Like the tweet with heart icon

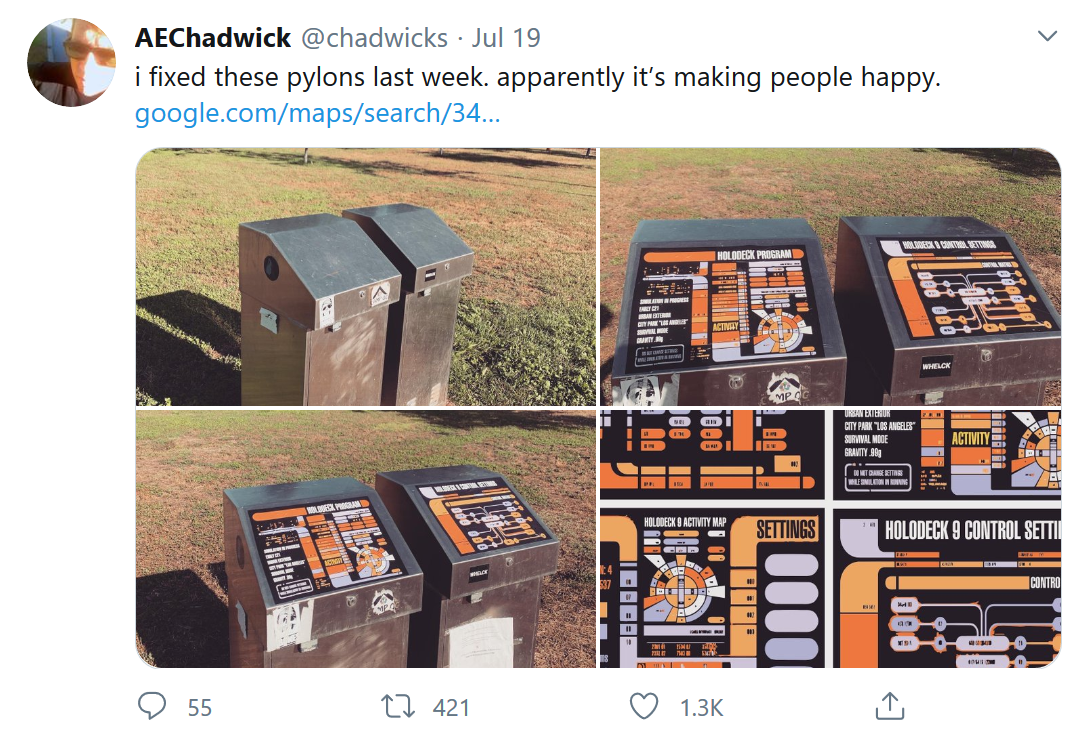[643, 706]
